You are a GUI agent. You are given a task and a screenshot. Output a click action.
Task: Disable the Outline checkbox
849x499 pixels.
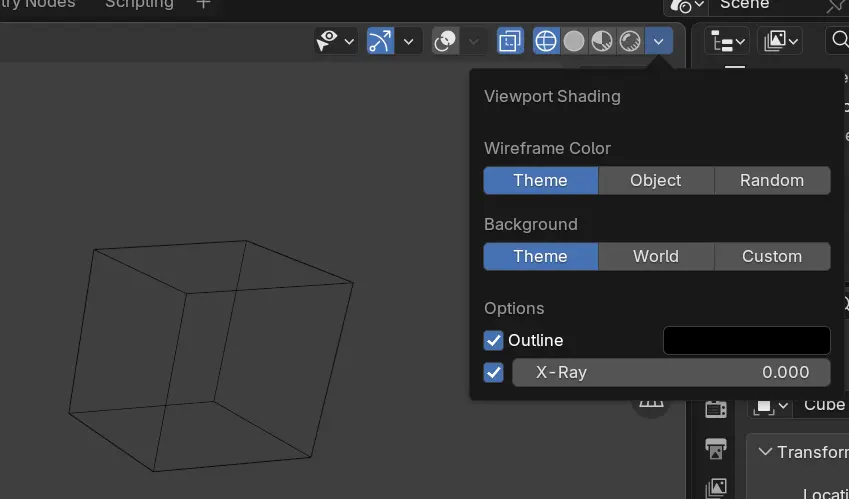tap(494, 341)
